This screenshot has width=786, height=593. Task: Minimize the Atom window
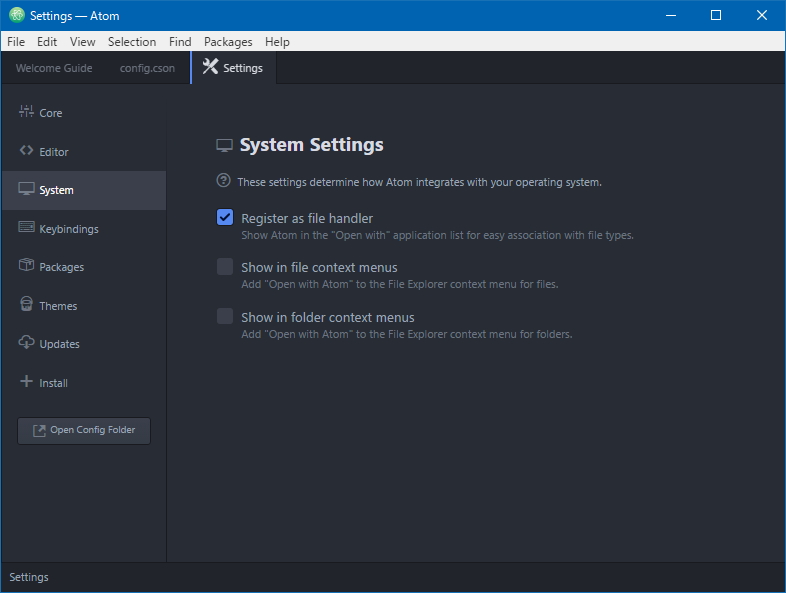[671, 16]
